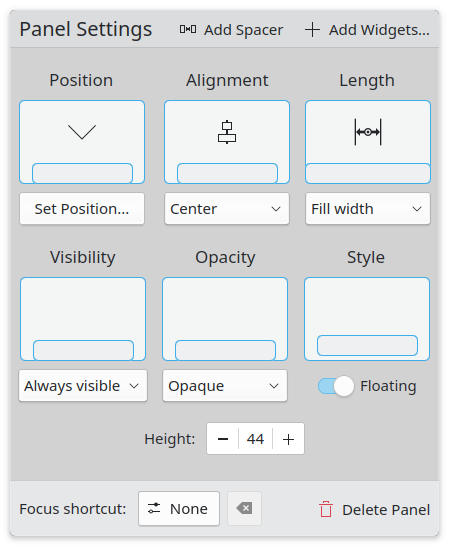Viewport: 449px width, 546px height.
Task: Click the Length fill-width icon preview
Action: [368, 132]
